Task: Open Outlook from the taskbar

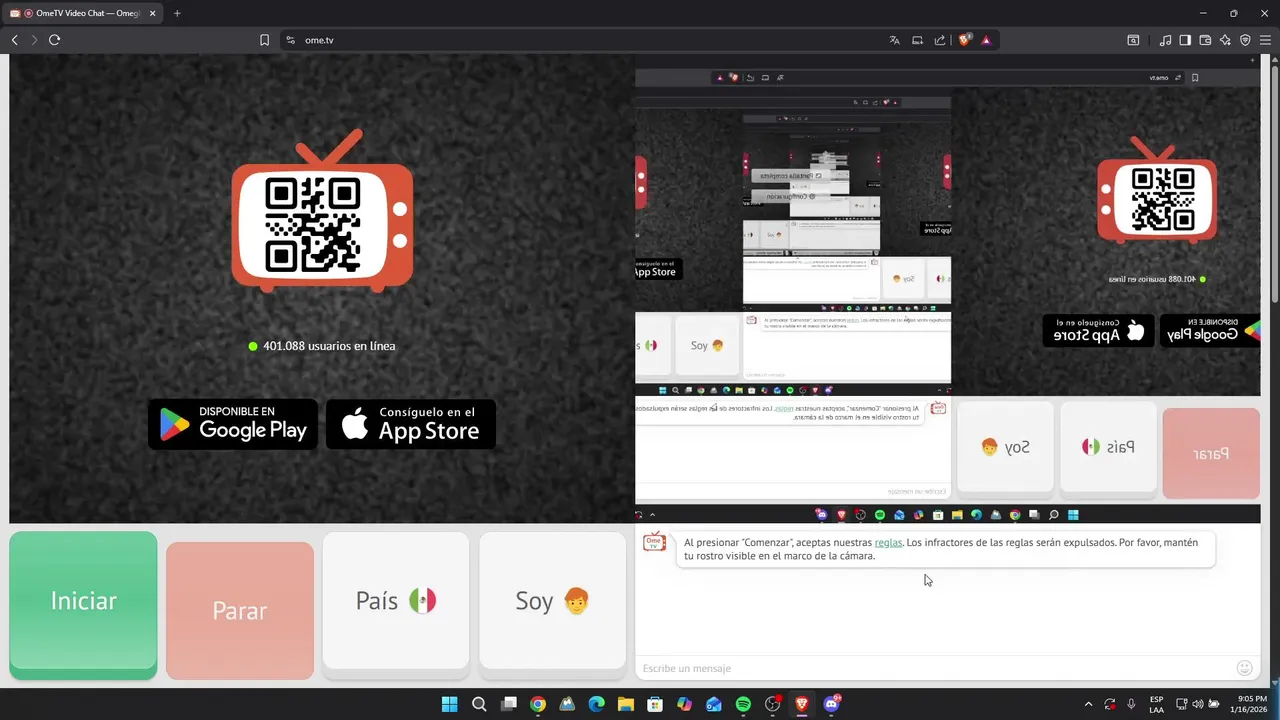Action: [x=714, y=704]
